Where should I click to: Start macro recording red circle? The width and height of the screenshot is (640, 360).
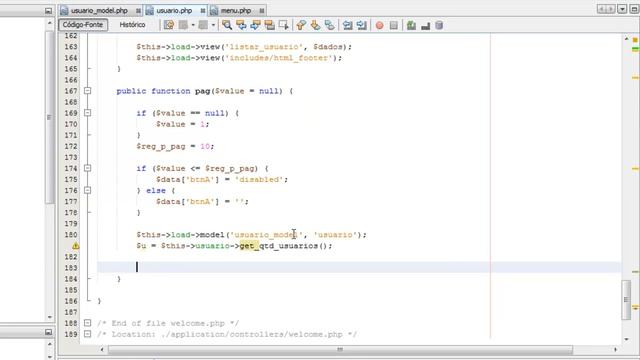[380, 26]
